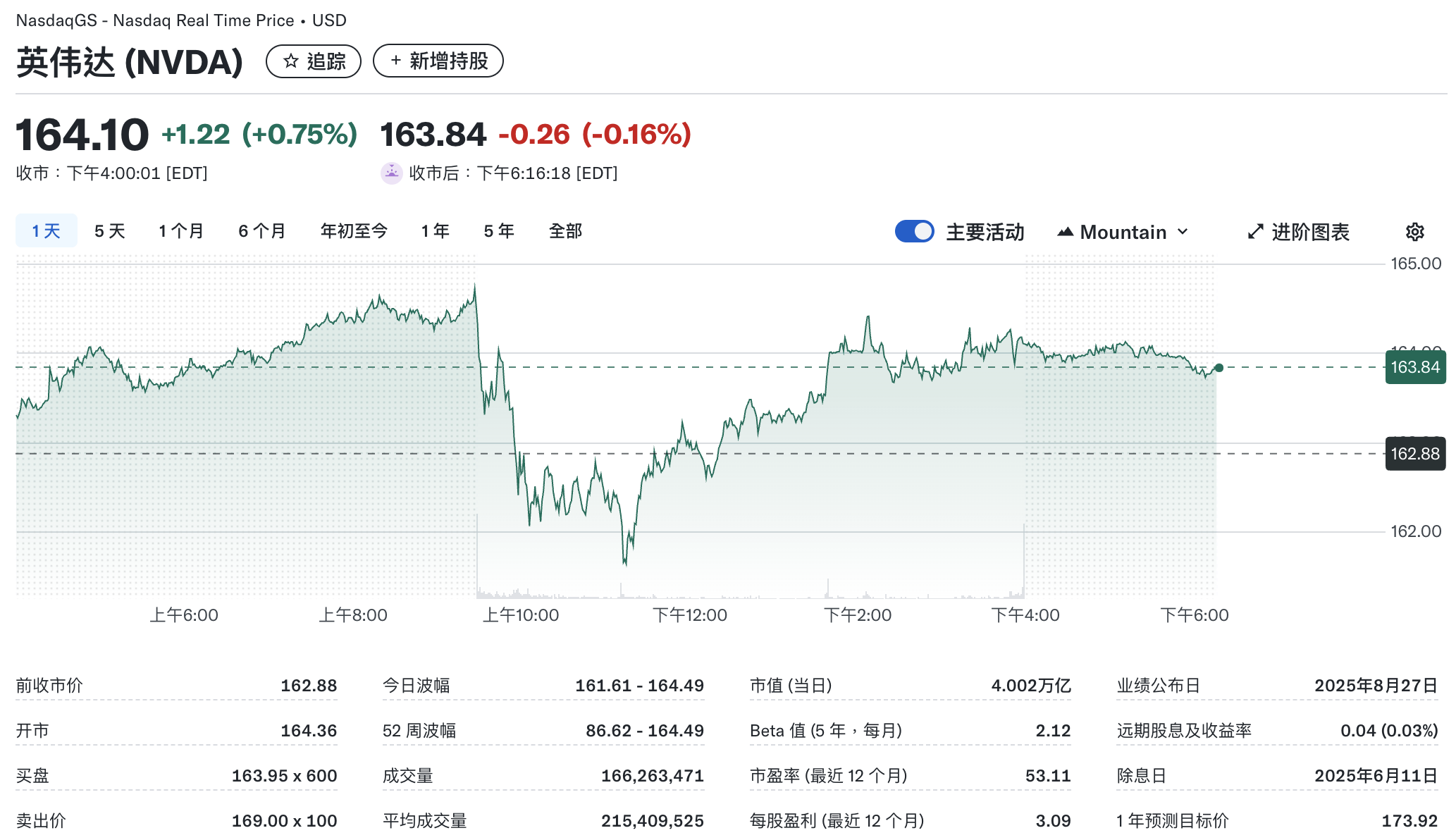This screenshot has width=1456, height=840.
Task: Click the Mountain chart type icon
Action: coord(1065,232)
